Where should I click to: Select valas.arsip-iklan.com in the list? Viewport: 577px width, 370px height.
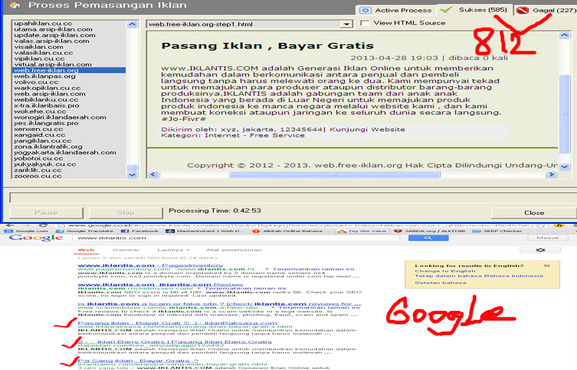(x=52, y=41)
